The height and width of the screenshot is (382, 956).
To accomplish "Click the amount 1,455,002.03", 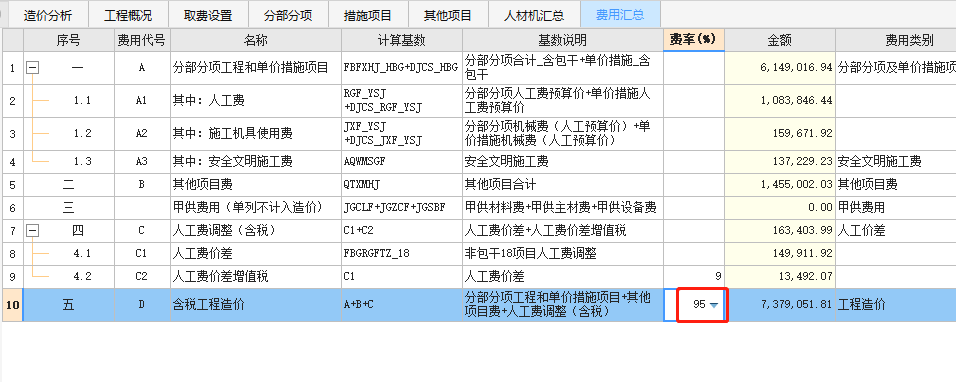I will [x=779, y=185].
